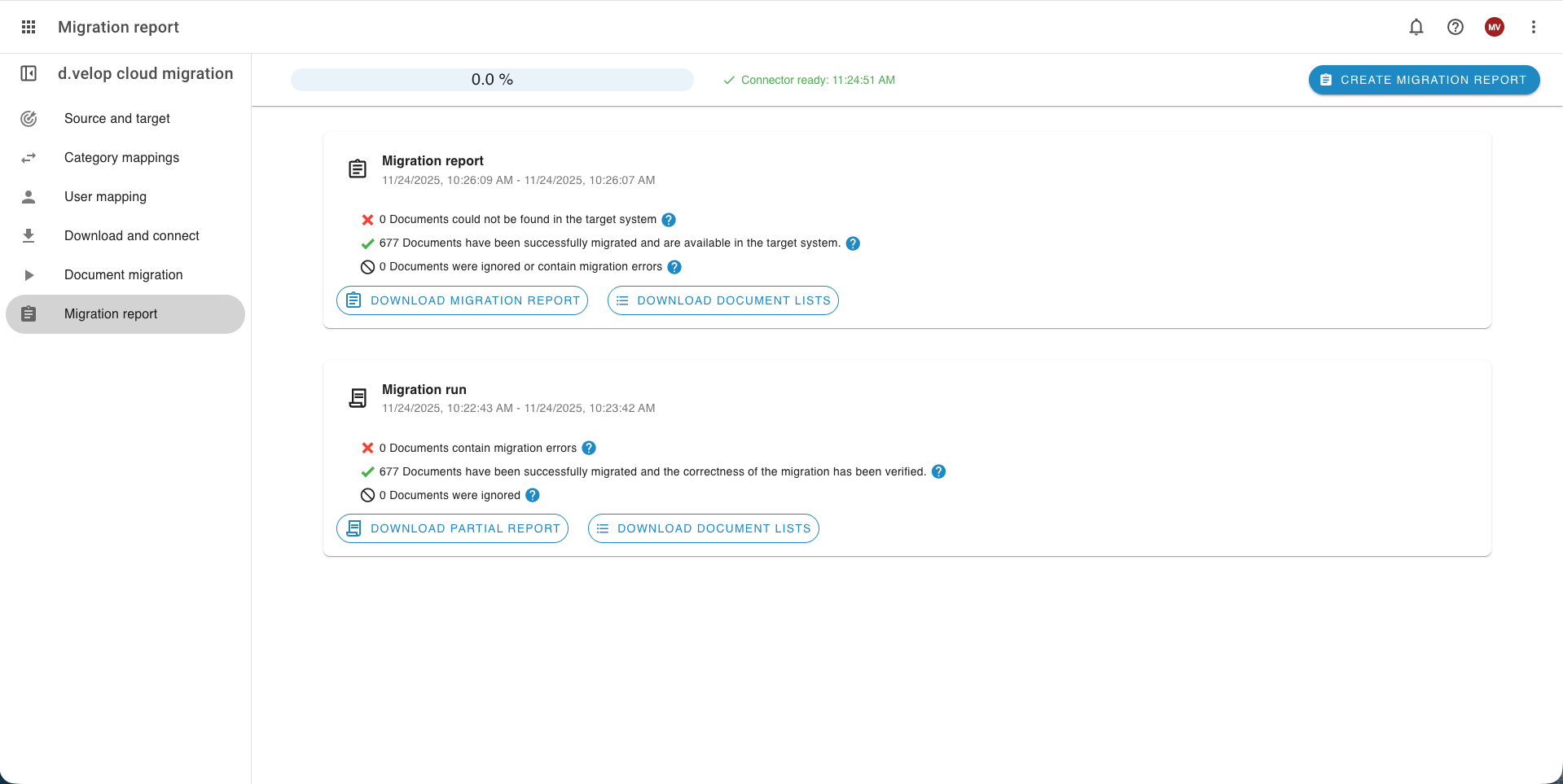Select User mapping in the sidebar
The image size is (1563, 784).
point(106,196)
